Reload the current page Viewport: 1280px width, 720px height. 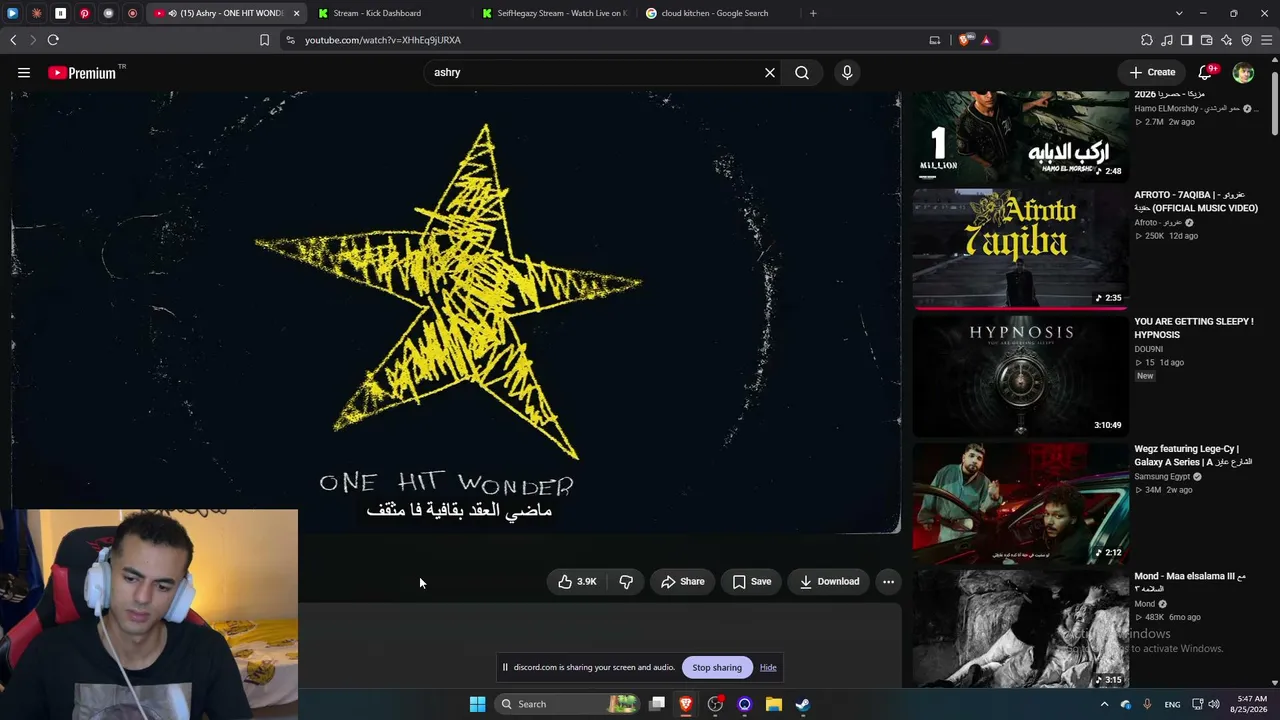tap(53, 40)
